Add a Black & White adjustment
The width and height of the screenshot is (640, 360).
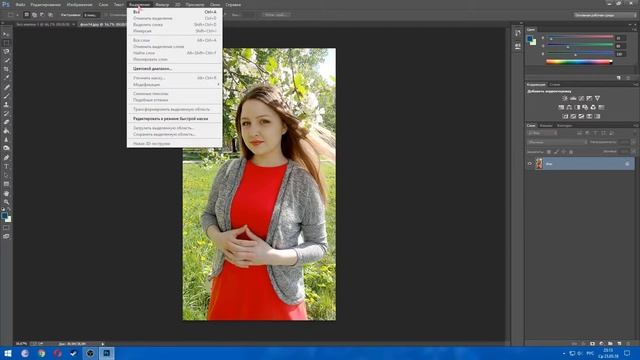(x=577, y=107)
